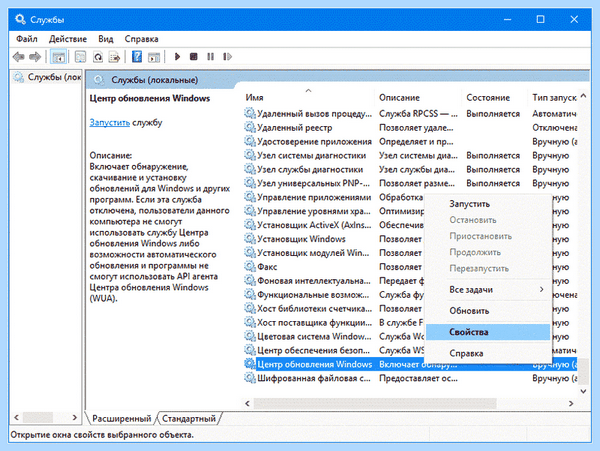The image size is (600, 451).
Task: Switch to the Расширенный tab
Action: click(x=121, y=418)
